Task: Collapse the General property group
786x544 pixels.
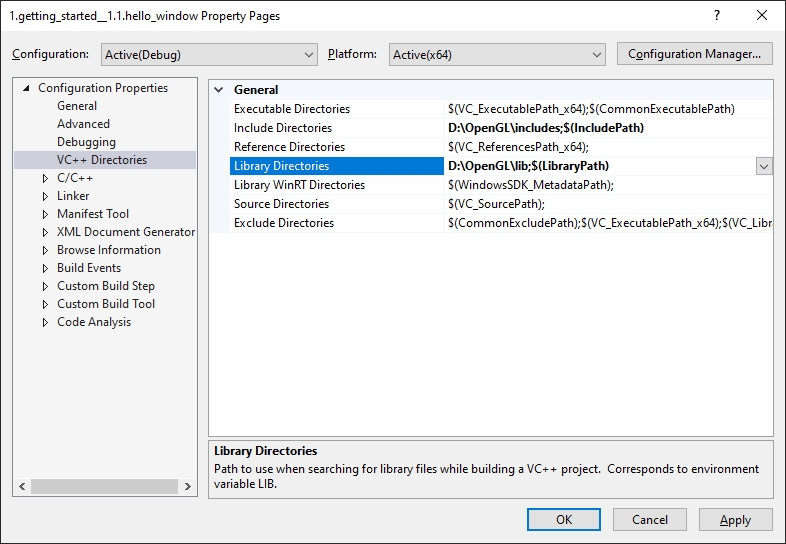Action: 219,90
